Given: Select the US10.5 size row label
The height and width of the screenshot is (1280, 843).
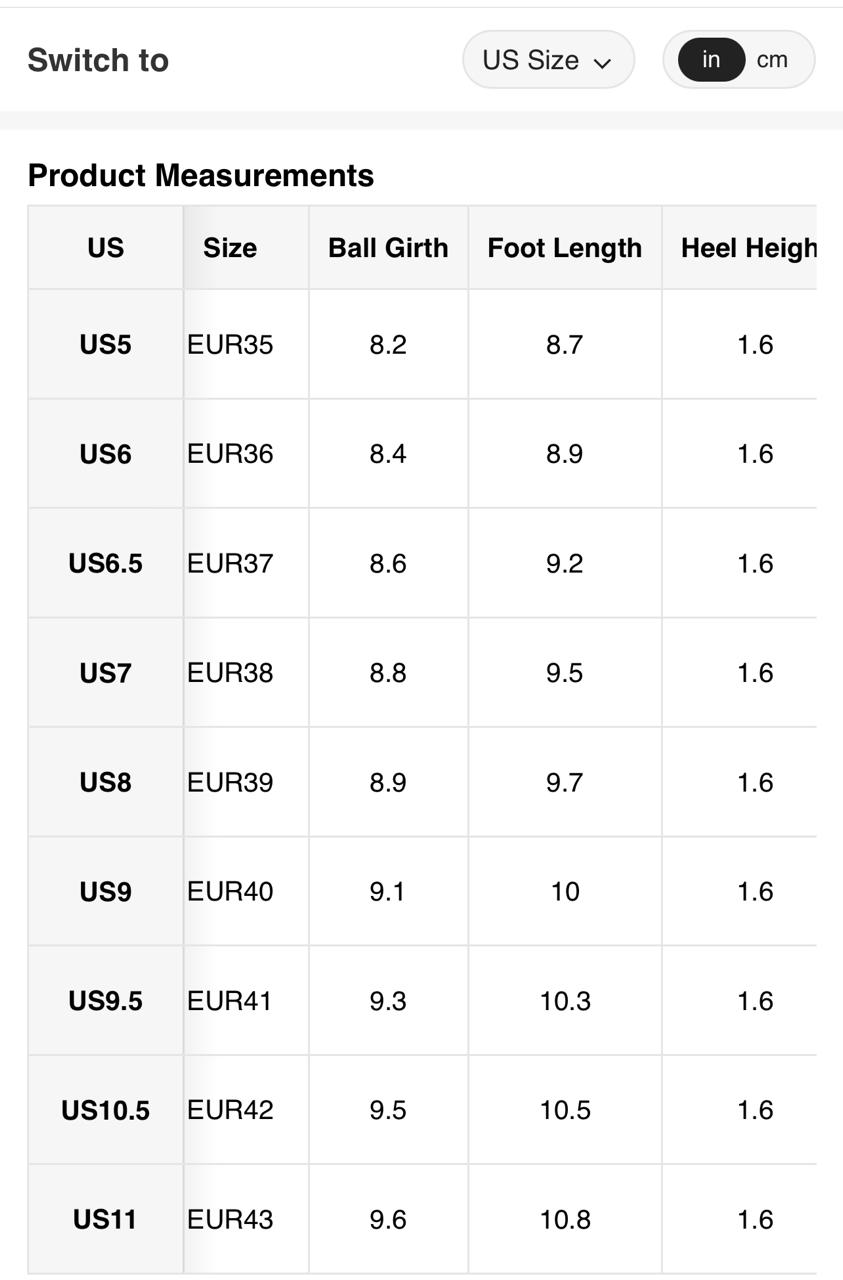Looking at the screenshot, I should pyautogui.click(x=105, y=1110).
